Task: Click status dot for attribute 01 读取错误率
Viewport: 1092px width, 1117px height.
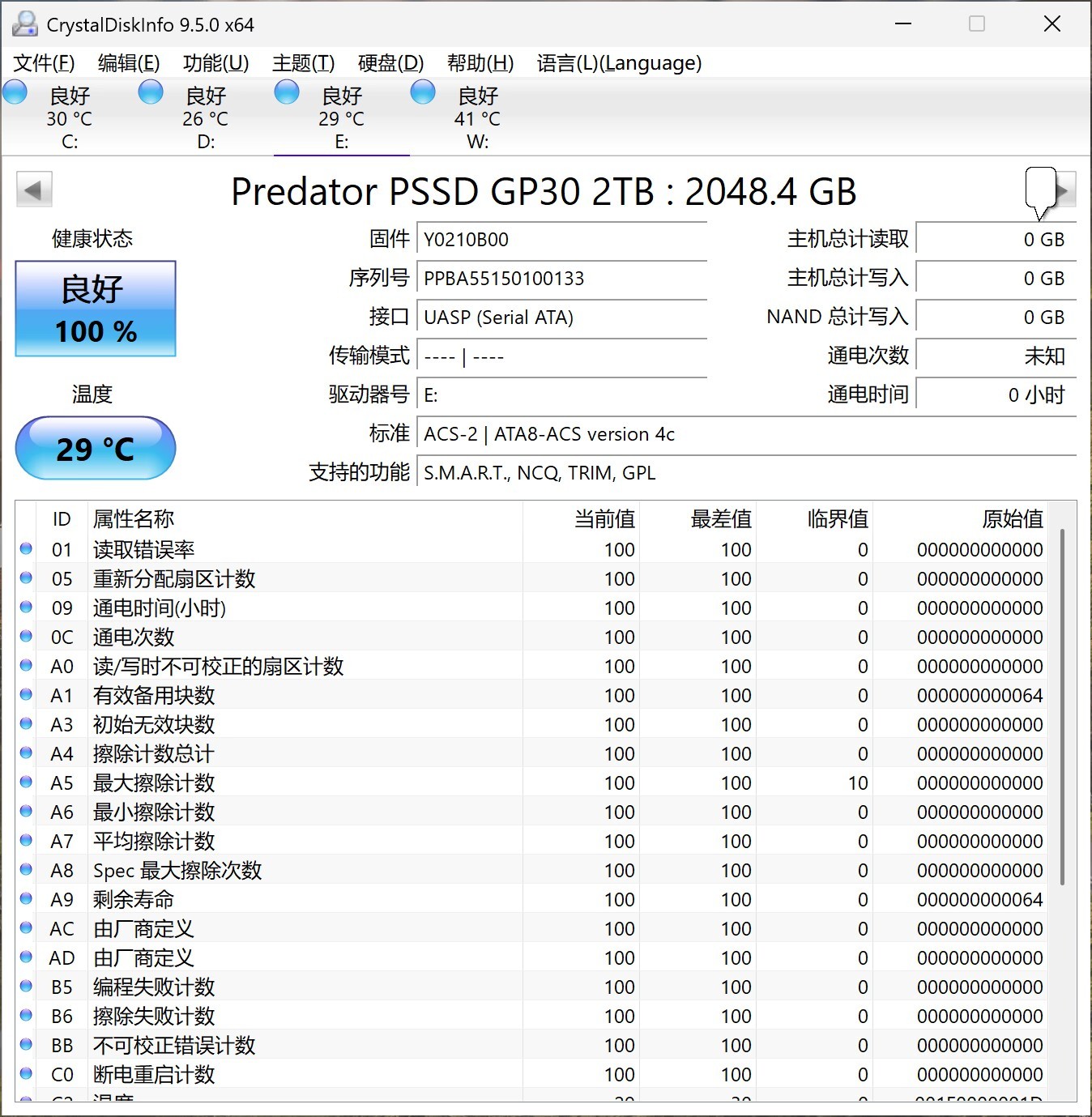Action: (x=26, y=549)
